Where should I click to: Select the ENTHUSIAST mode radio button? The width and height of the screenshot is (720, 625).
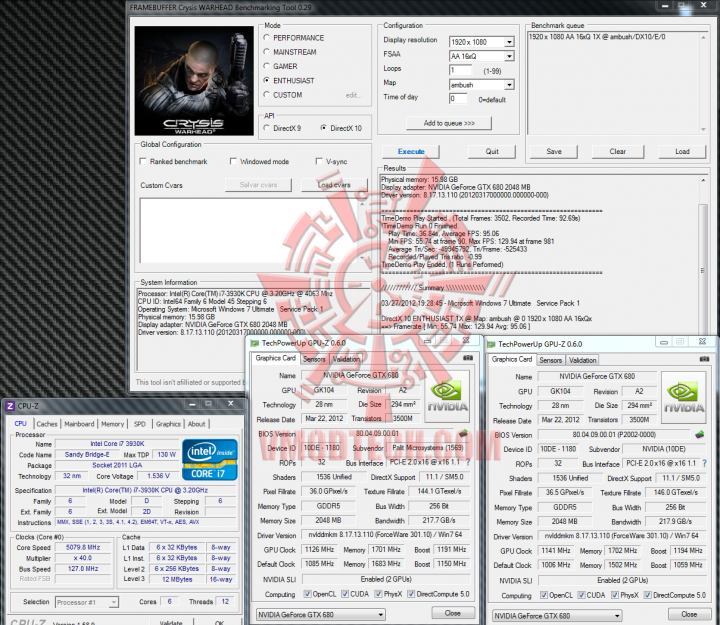[x=266, y=80]
